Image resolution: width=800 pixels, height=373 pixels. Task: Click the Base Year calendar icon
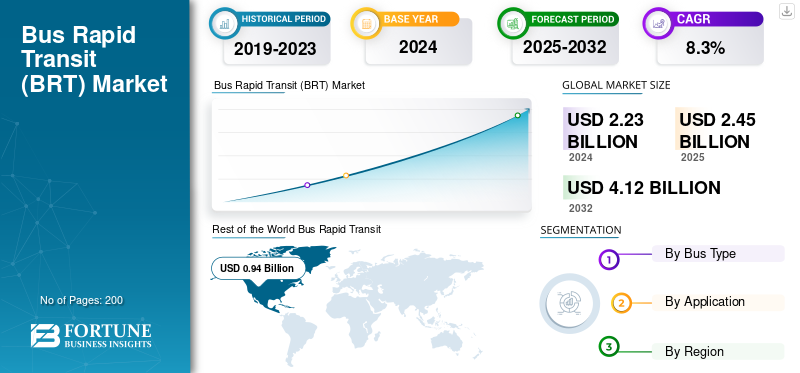tap(365, 23)
